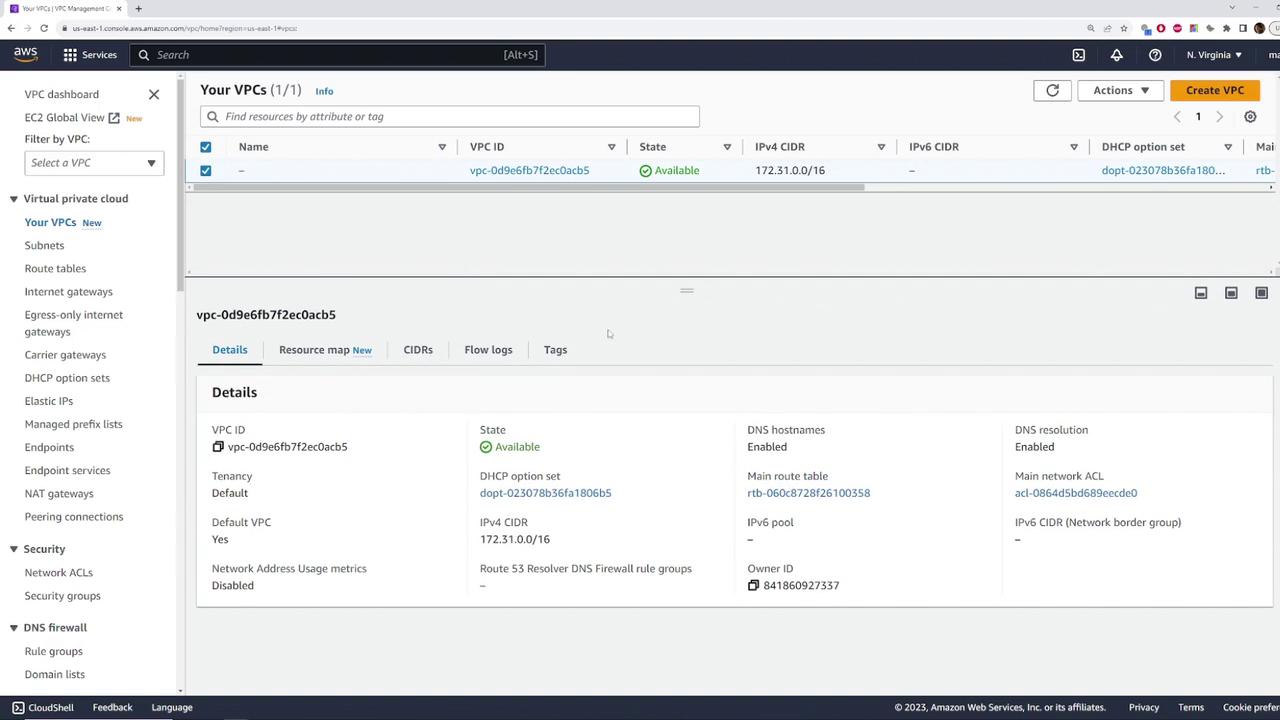Go to previous page arrow
The width and height of the screenshot is (1280, 720).
(1177, 117)
